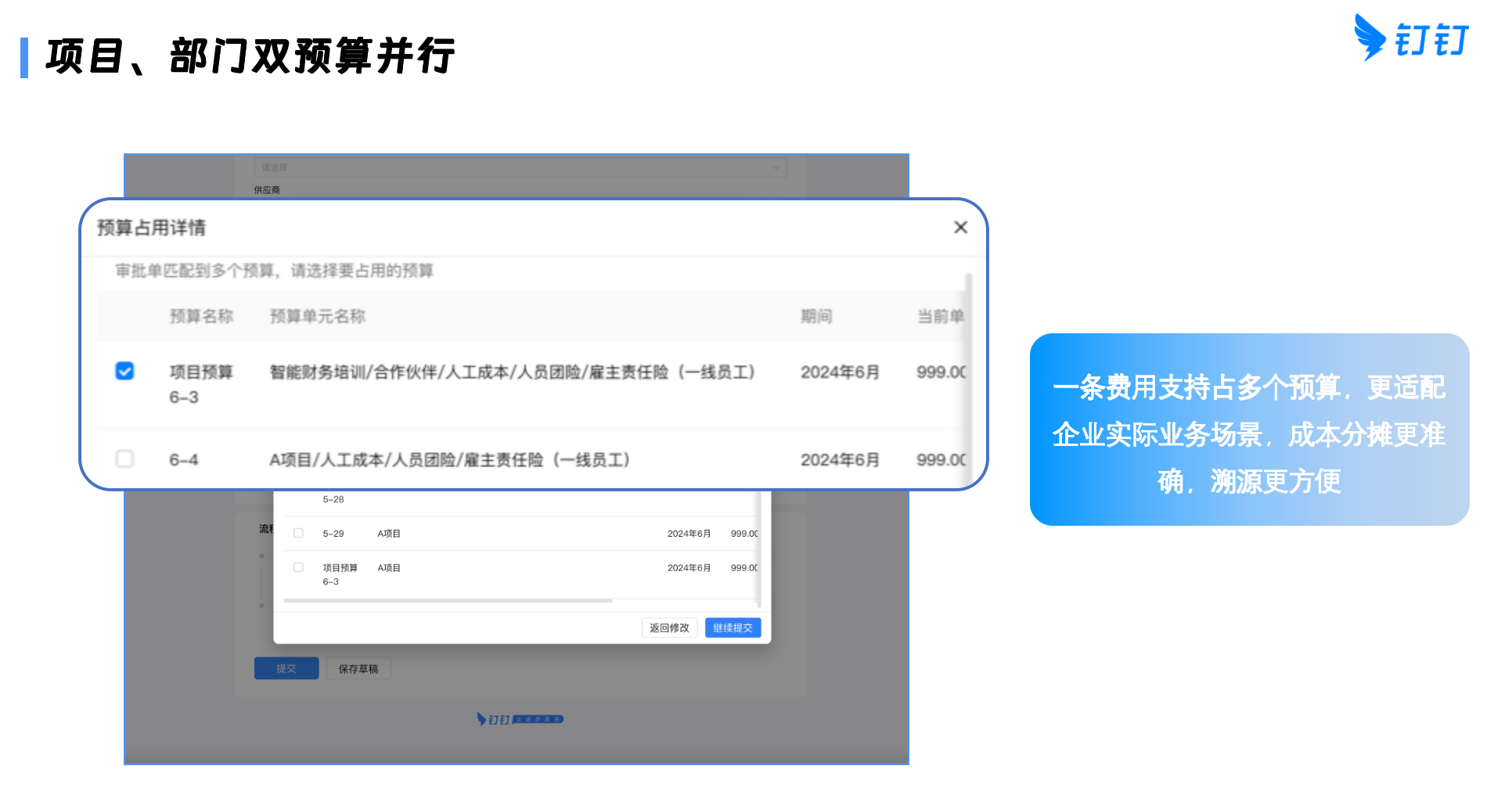Check the 6-4 A项目 budget row checkbox
Screen dimensions: 1512x809
point(124,458)
